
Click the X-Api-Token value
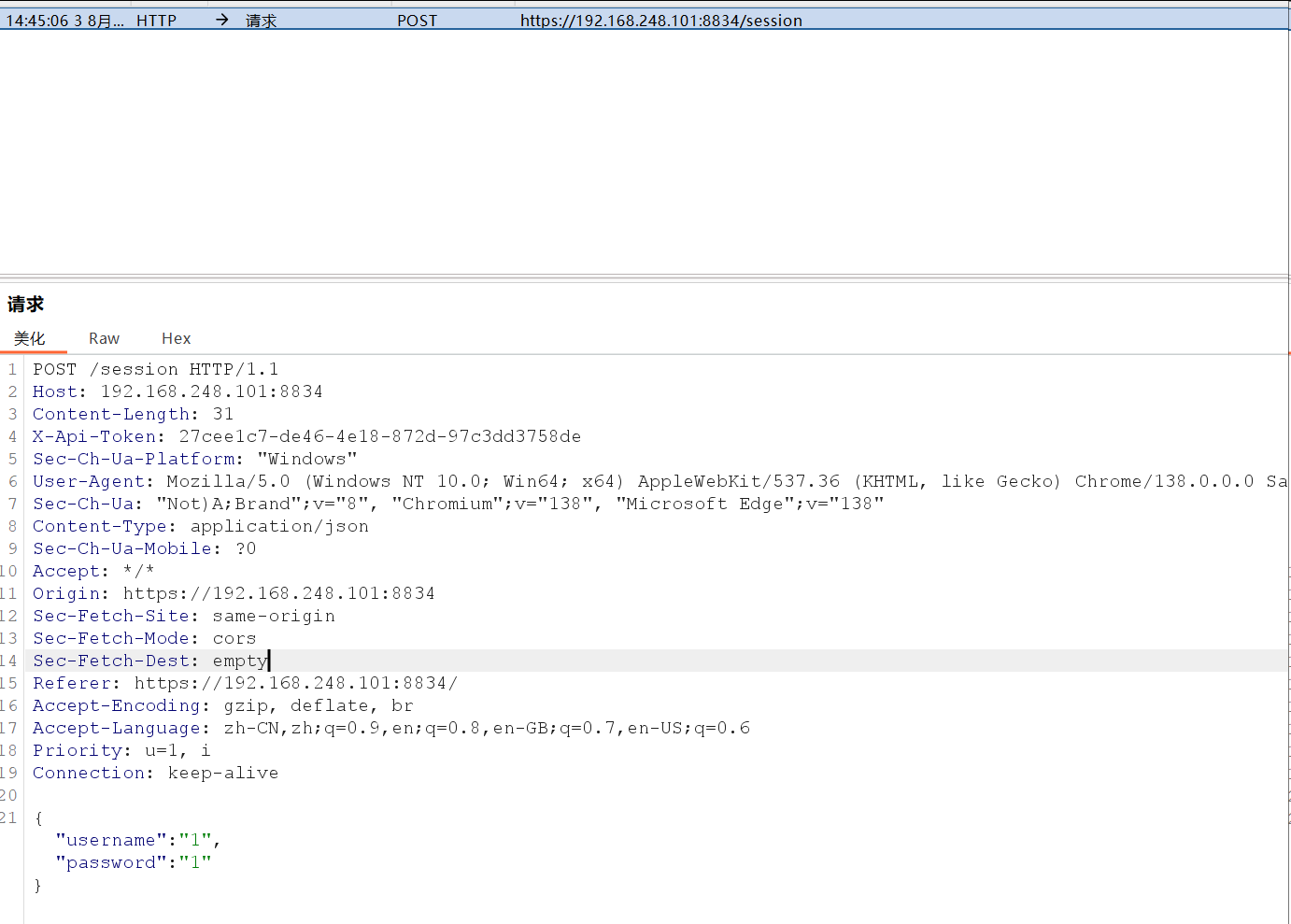pos(380,436)
